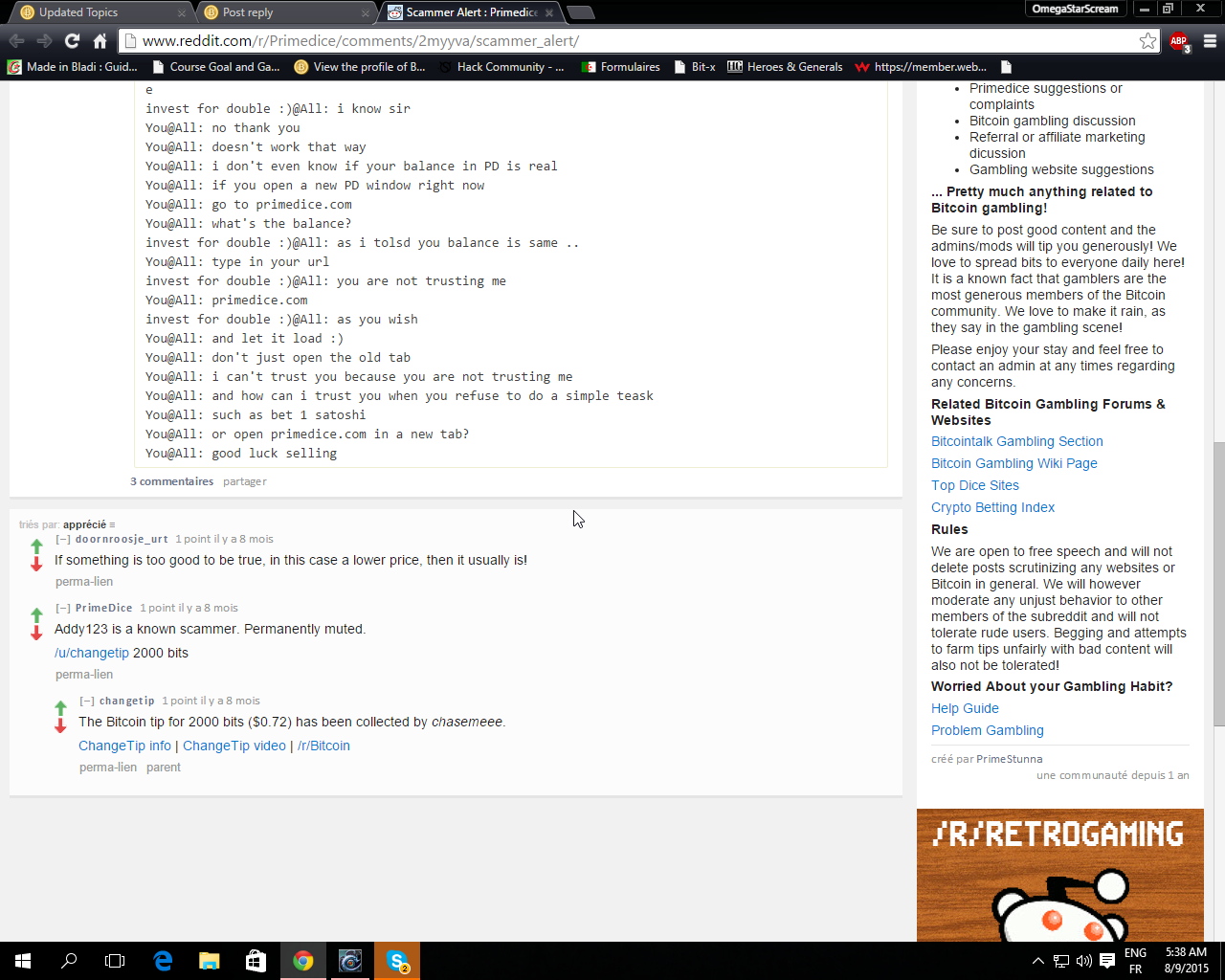
Task: Launch Microsoft Edge from the taskbar
Action: tap(163, 961)
